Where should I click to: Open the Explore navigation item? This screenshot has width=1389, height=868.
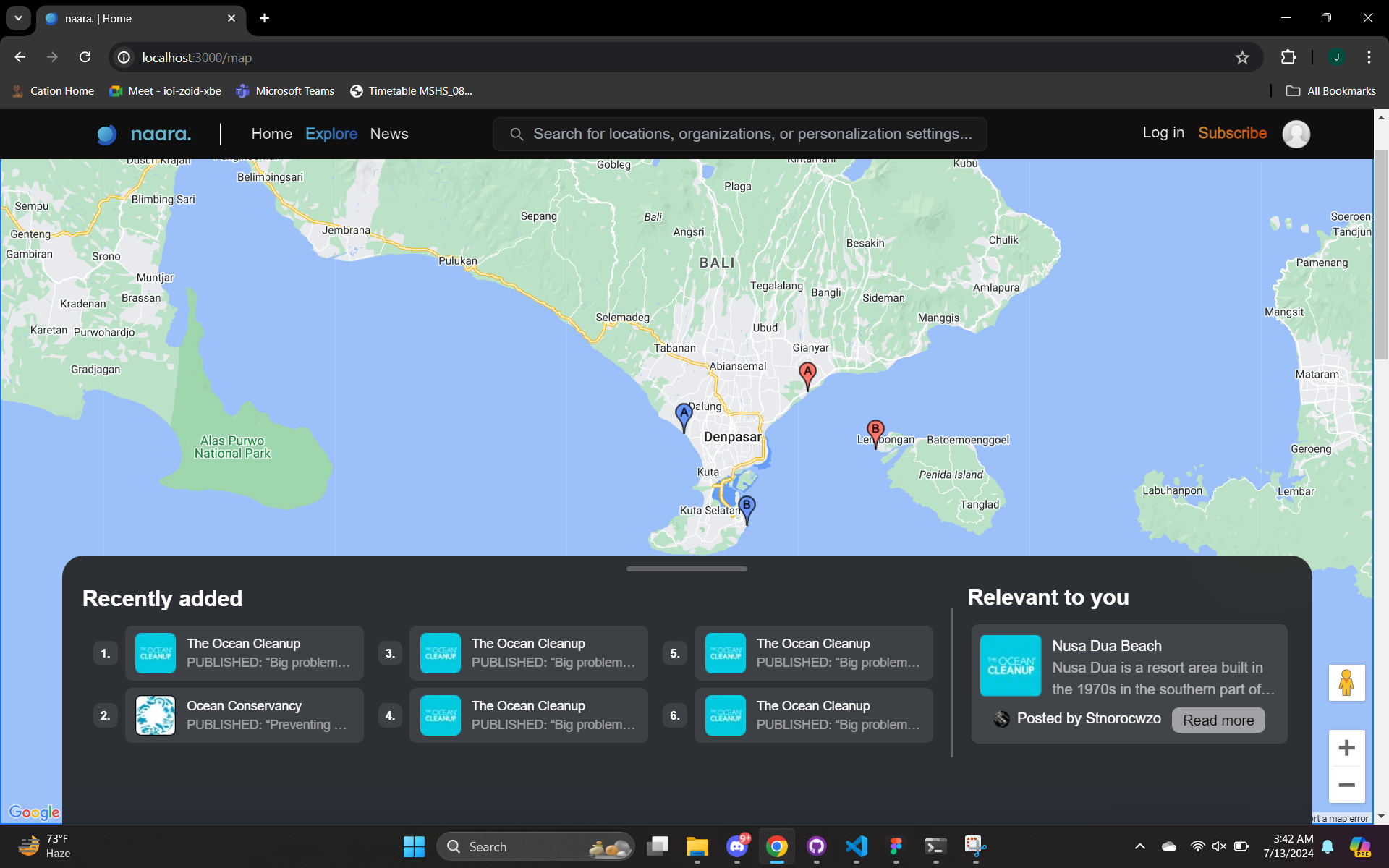click(x=331, y=134)
